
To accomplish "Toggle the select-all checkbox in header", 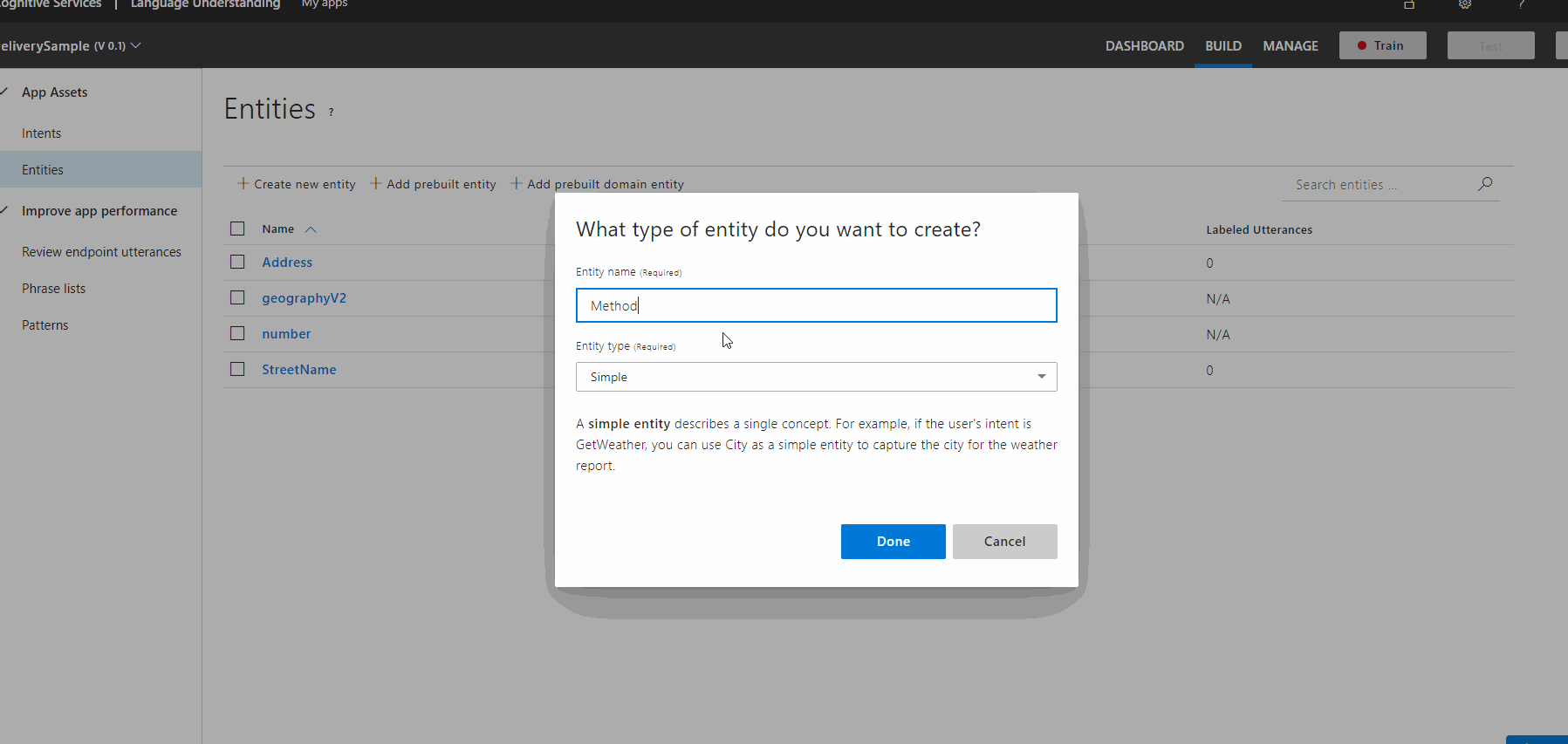I will (x=237, y=229).
